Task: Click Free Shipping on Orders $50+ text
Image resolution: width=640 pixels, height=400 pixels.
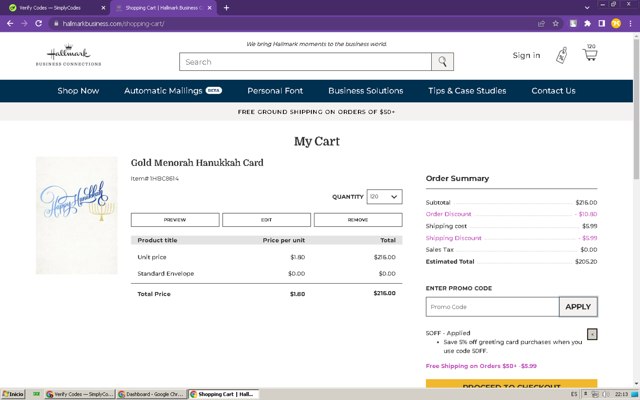Action: tap(481, 366)
